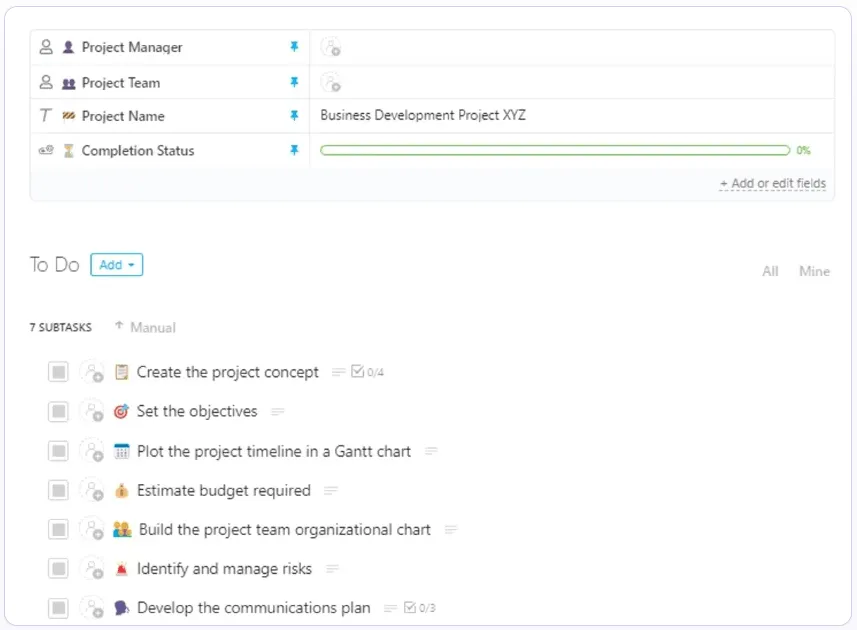Assign a user in Project Manager field
Image resolution: width=857 pixels, height=630 pixels.
pos(331,47)
